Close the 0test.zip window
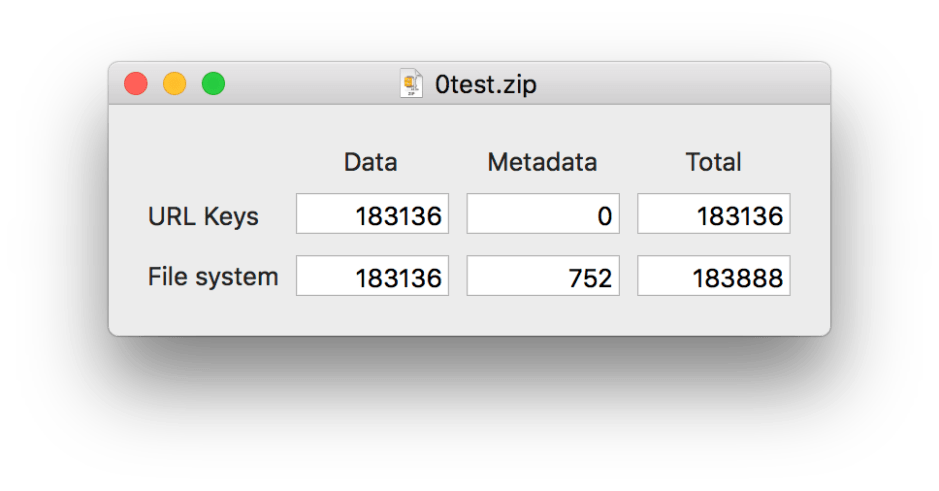Image resolution: width=939 pixels, height=491 pixels. [x=136, y=84]
